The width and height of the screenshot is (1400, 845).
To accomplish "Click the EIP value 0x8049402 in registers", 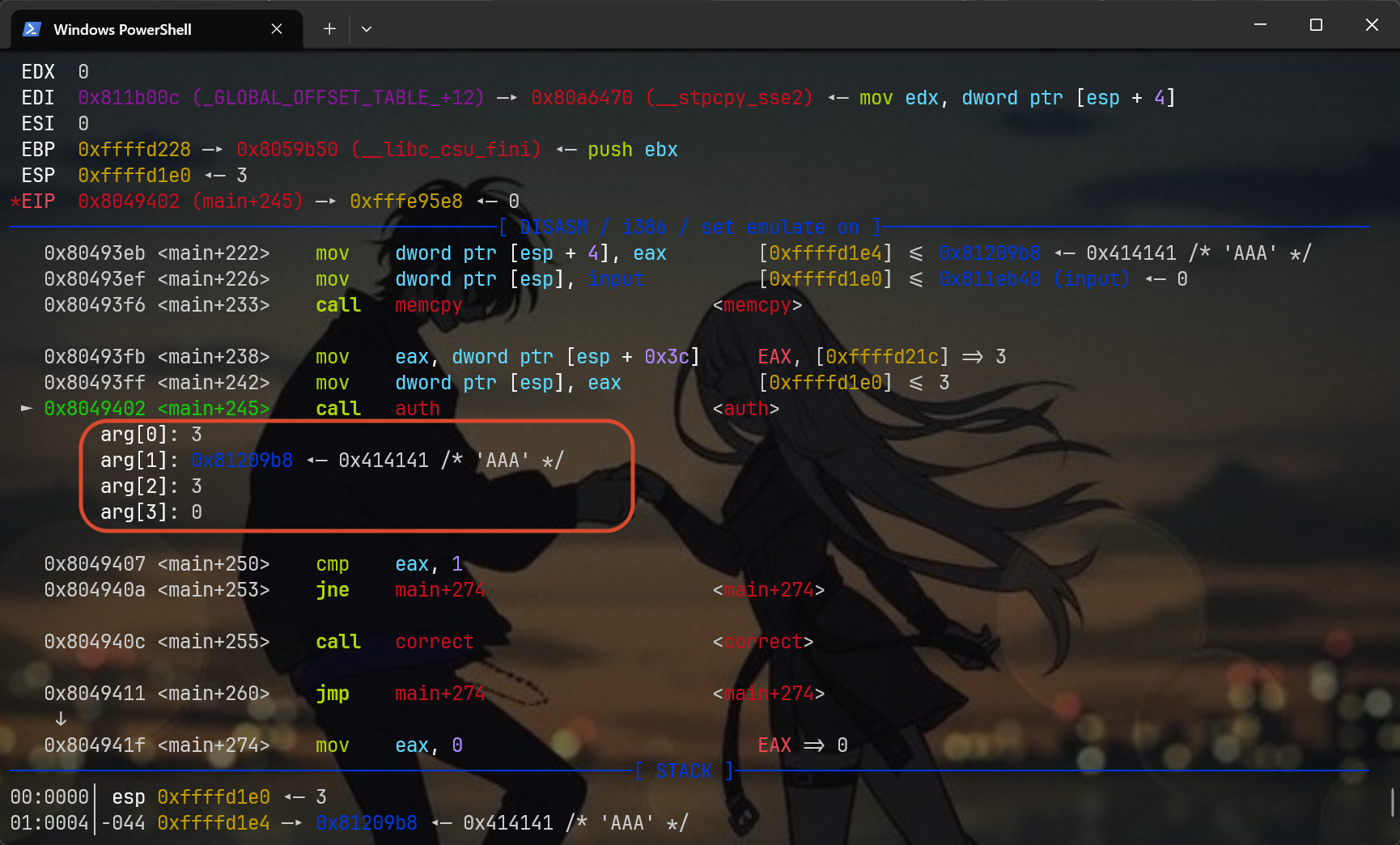I will click(x=129, y=202).
